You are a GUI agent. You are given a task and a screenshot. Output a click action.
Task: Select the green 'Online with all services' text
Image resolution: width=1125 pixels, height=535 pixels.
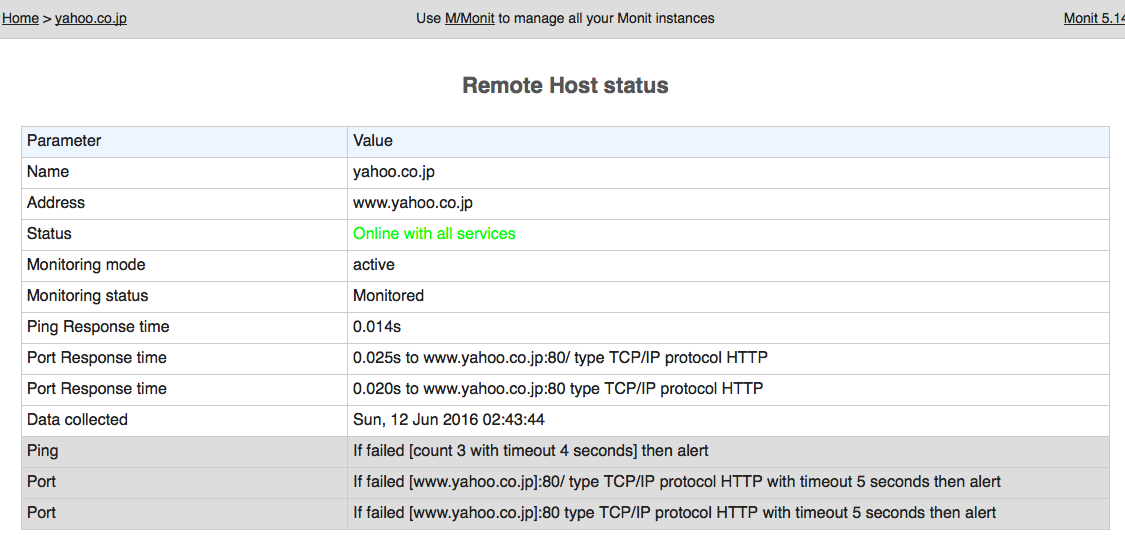coord(434,234)
